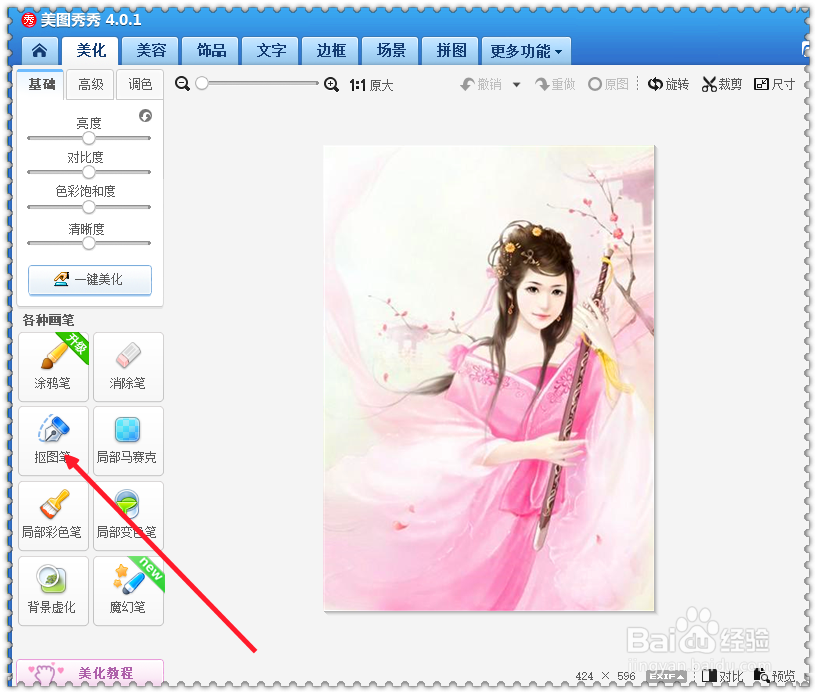Click the 撤销 undo button

pos(481,84)
